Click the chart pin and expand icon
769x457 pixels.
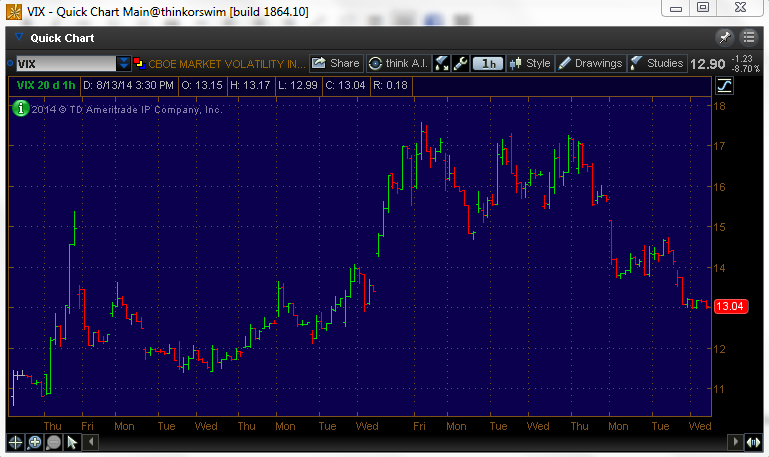tap(441, 63)
